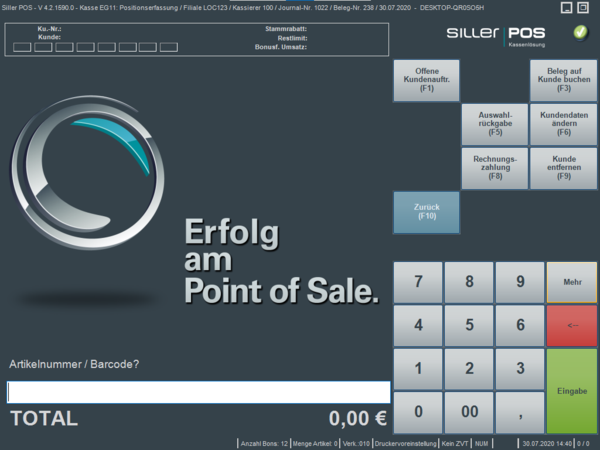The width and height of the screenshot is (600, 450).
Task: Click Auswahlrückgabe (F5) button
Action: click(495, 125)
